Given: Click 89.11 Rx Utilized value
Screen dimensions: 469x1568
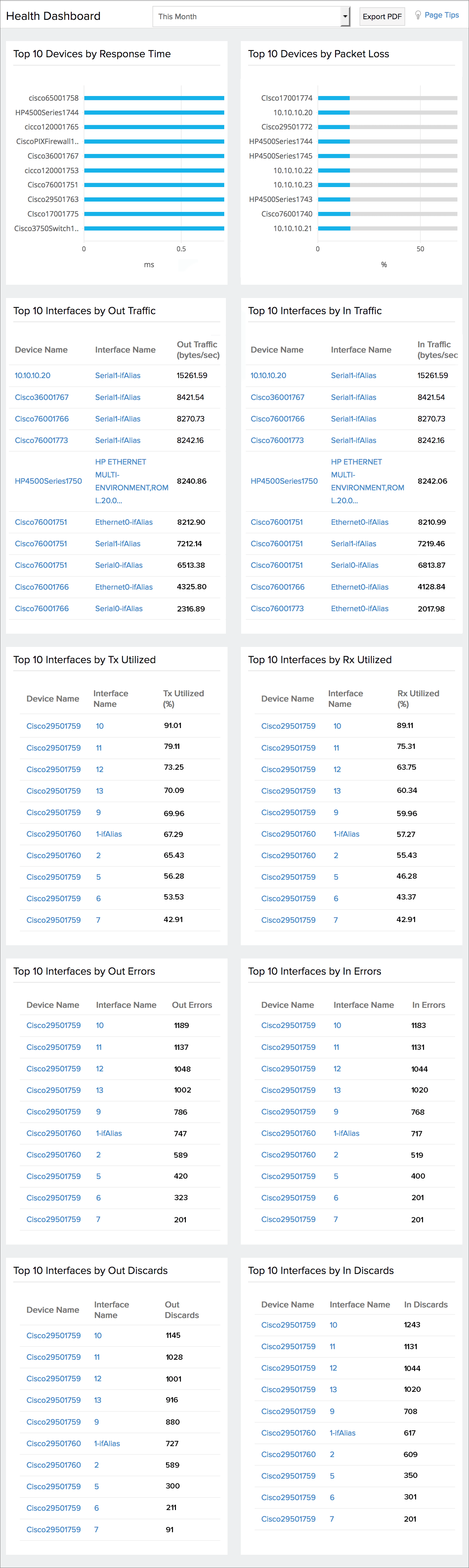Looking at the screenshot, I should (405, 726).
